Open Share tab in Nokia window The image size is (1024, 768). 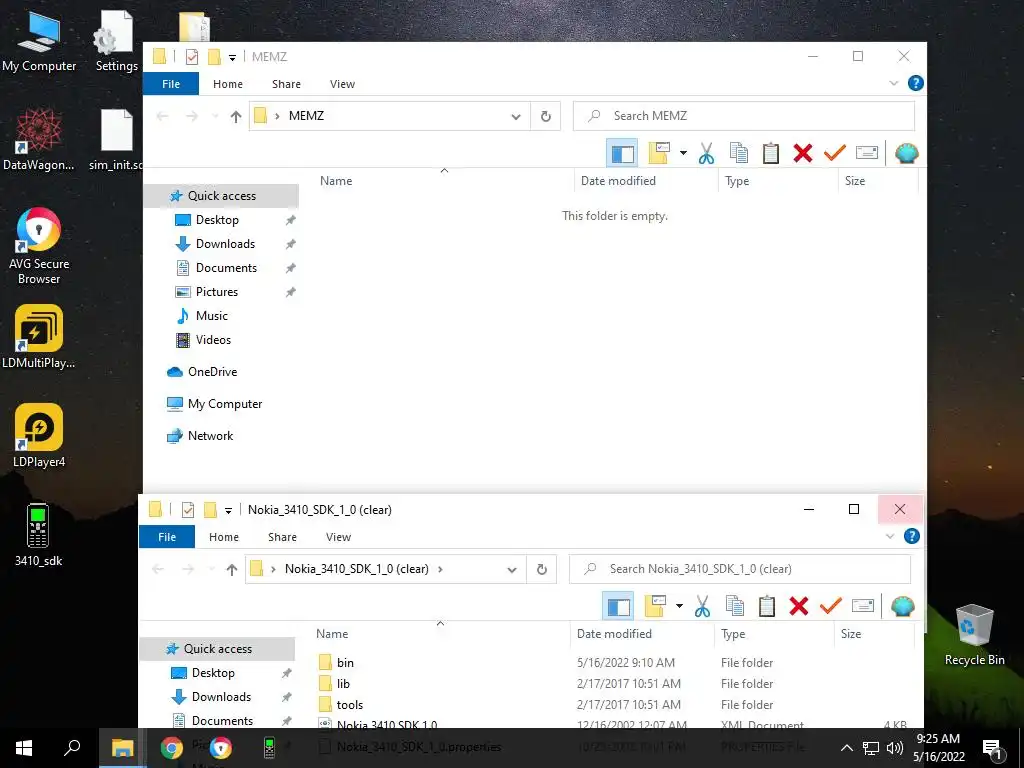point(282,537)
